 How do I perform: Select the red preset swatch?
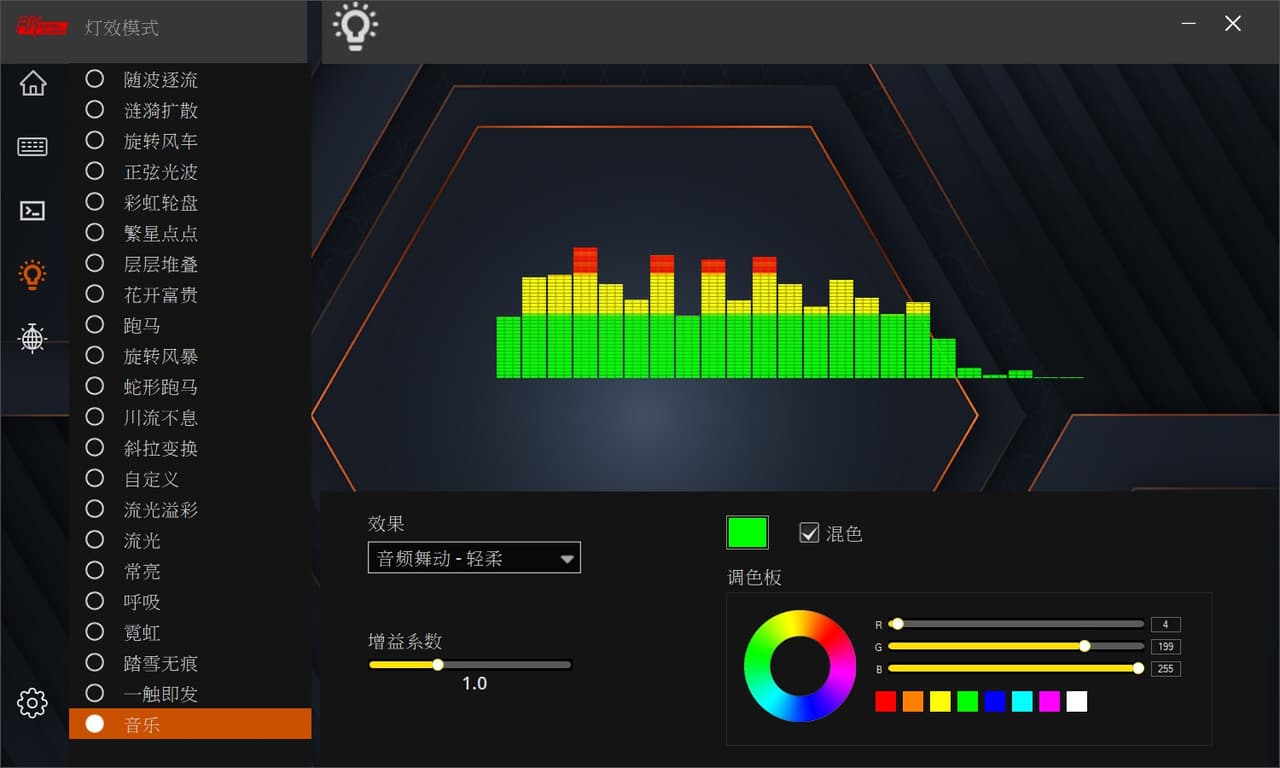[x=886, y=701]
